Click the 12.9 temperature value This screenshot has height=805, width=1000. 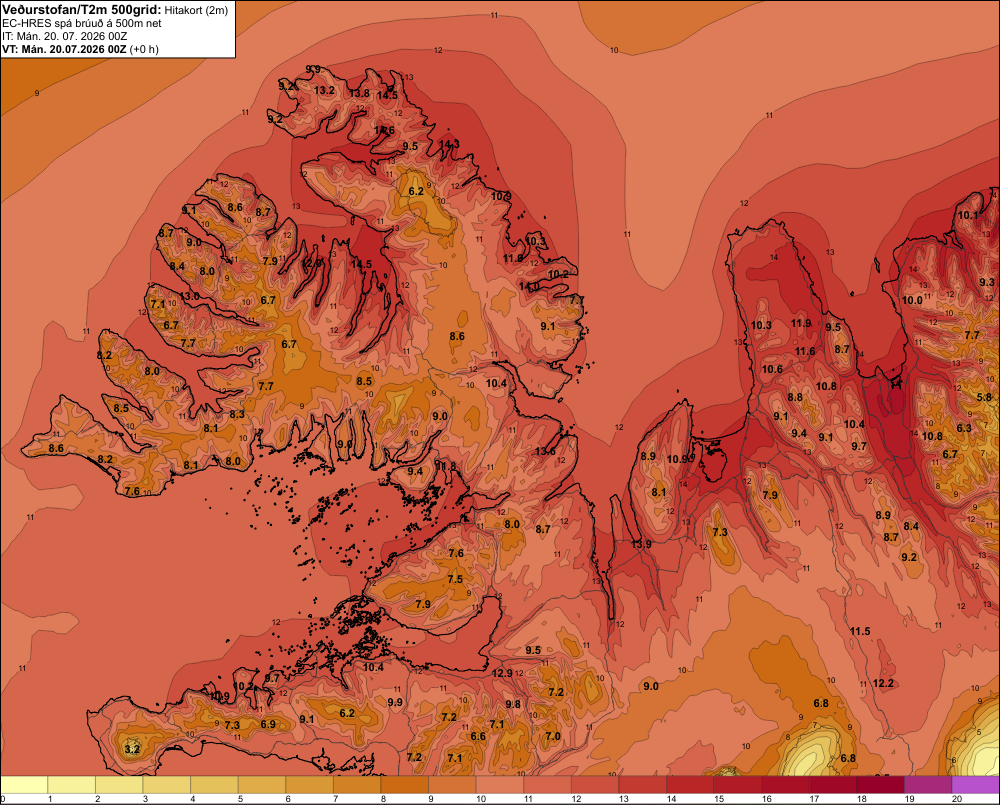[503, 673]
